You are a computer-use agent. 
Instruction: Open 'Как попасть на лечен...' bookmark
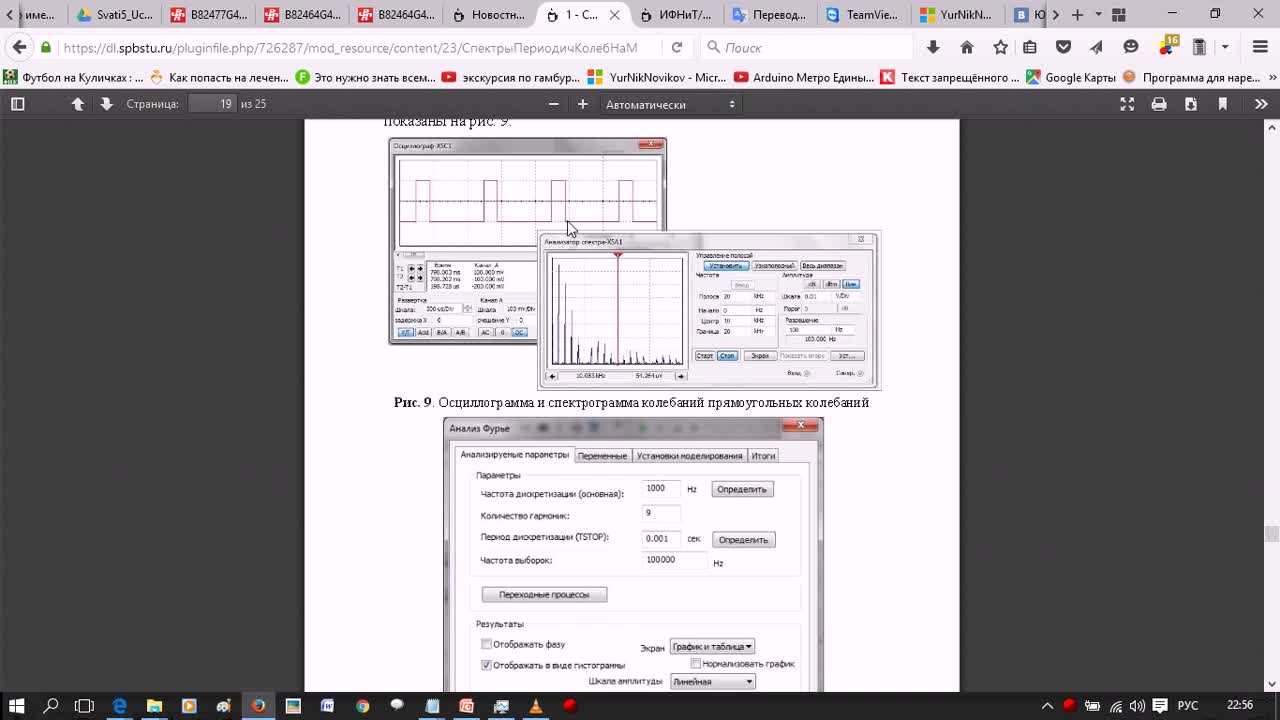point(220,77)
